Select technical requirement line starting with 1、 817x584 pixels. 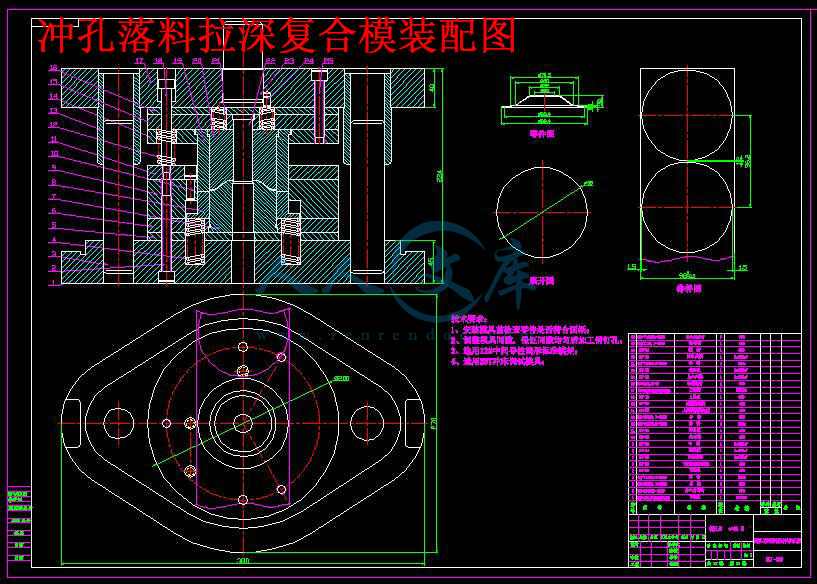point(521,329)
